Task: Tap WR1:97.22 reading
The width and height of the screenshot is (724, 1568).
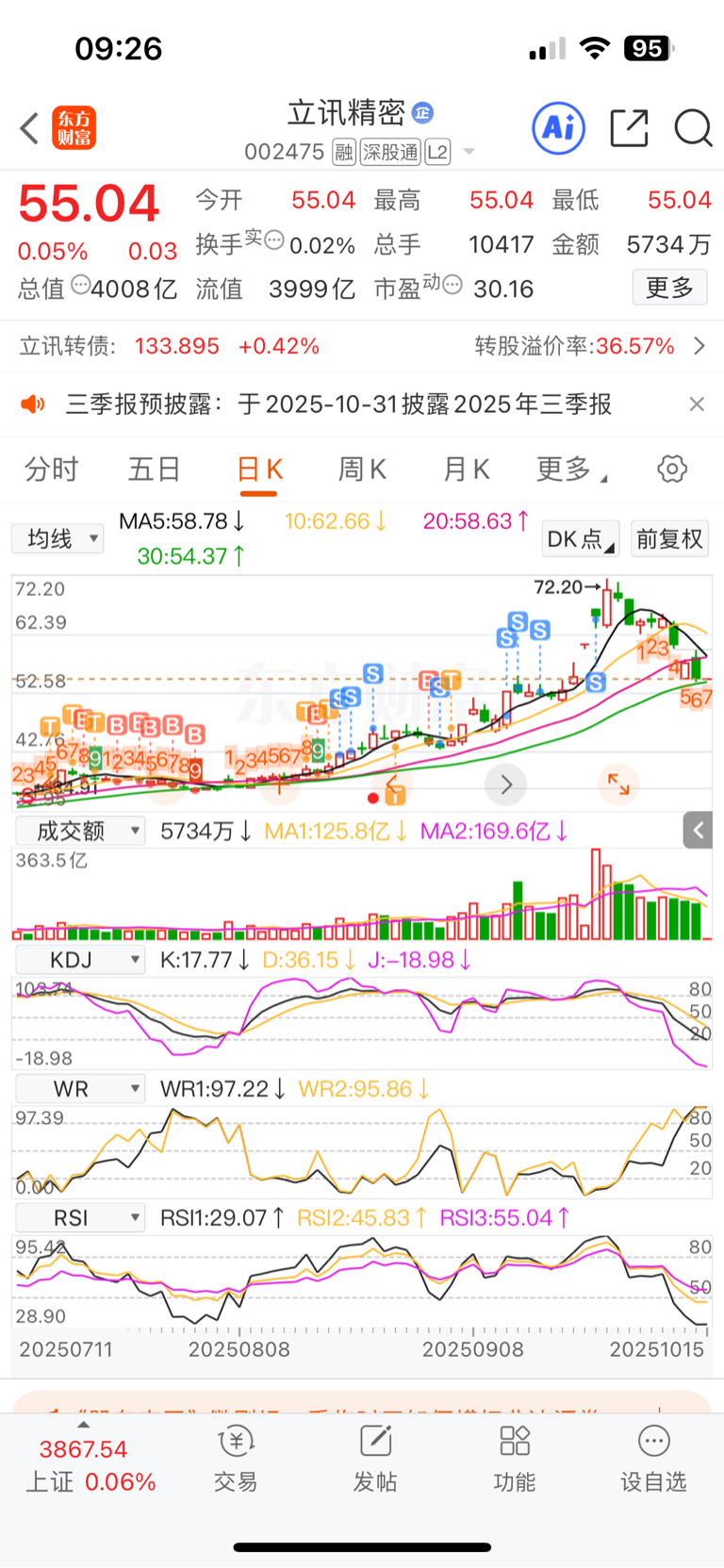Action: tap(222, 1089)
